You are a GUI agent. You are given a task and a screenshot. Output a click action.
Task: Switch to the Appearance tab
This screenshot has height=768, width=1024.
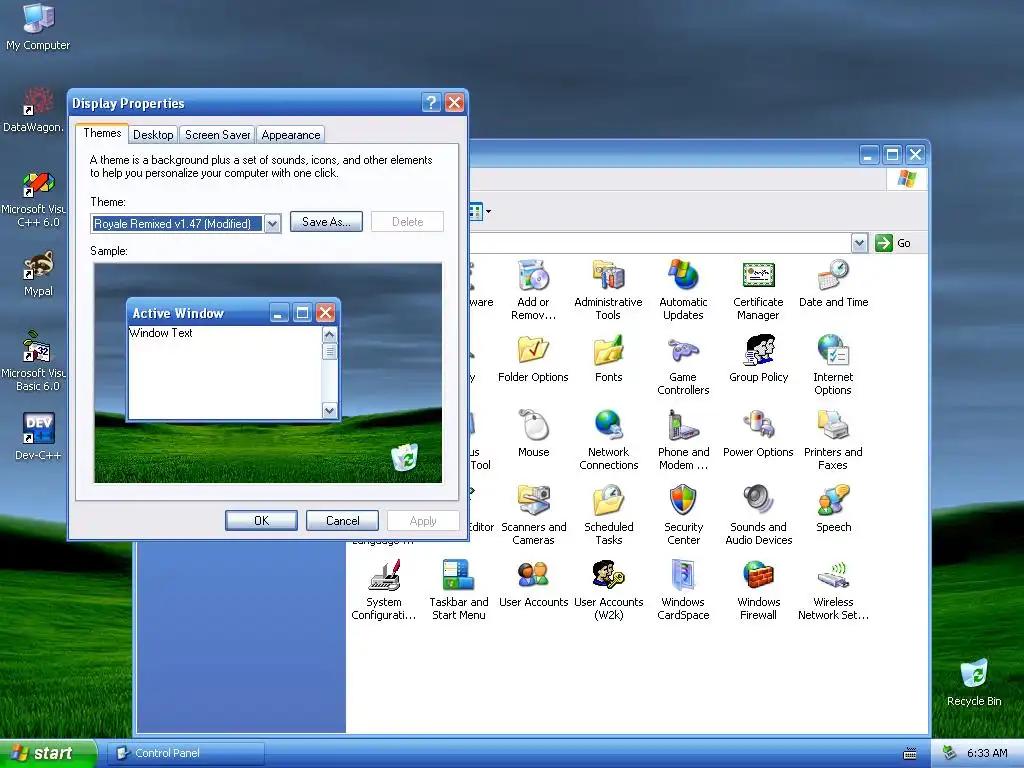tap(291, 135)
